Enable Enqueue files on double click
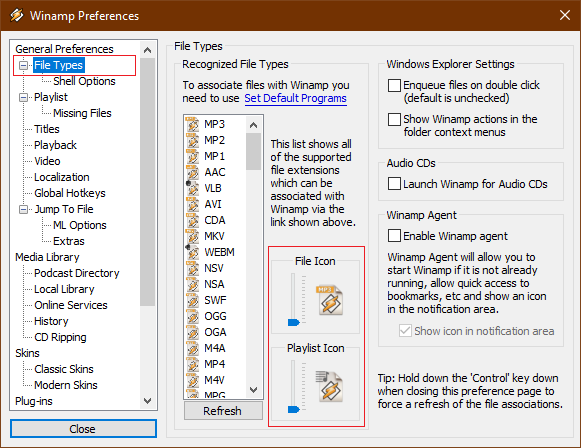This screenshot has height=448, width=581. point(394,85)
